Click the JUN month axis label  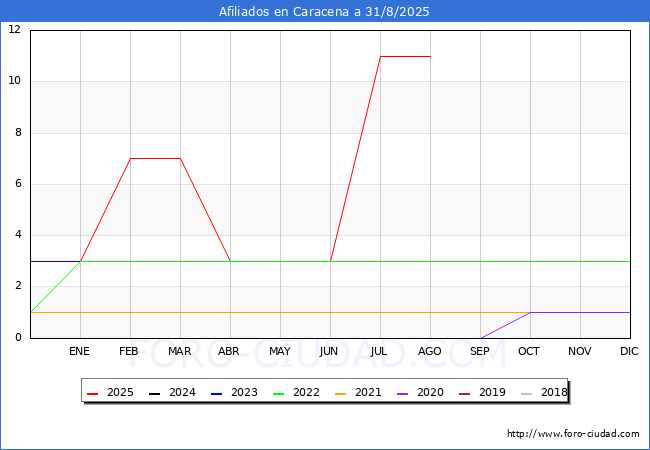329,351
